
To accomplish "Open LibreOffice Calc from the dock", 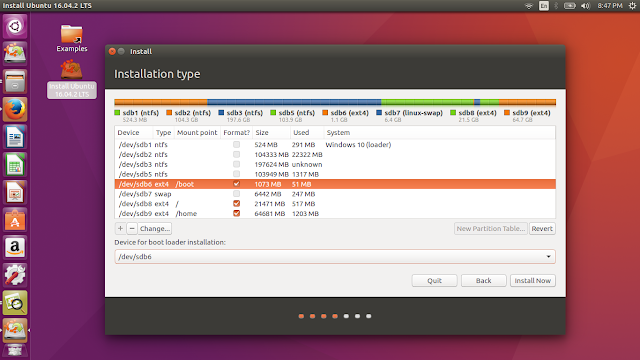I will (15, 164).
